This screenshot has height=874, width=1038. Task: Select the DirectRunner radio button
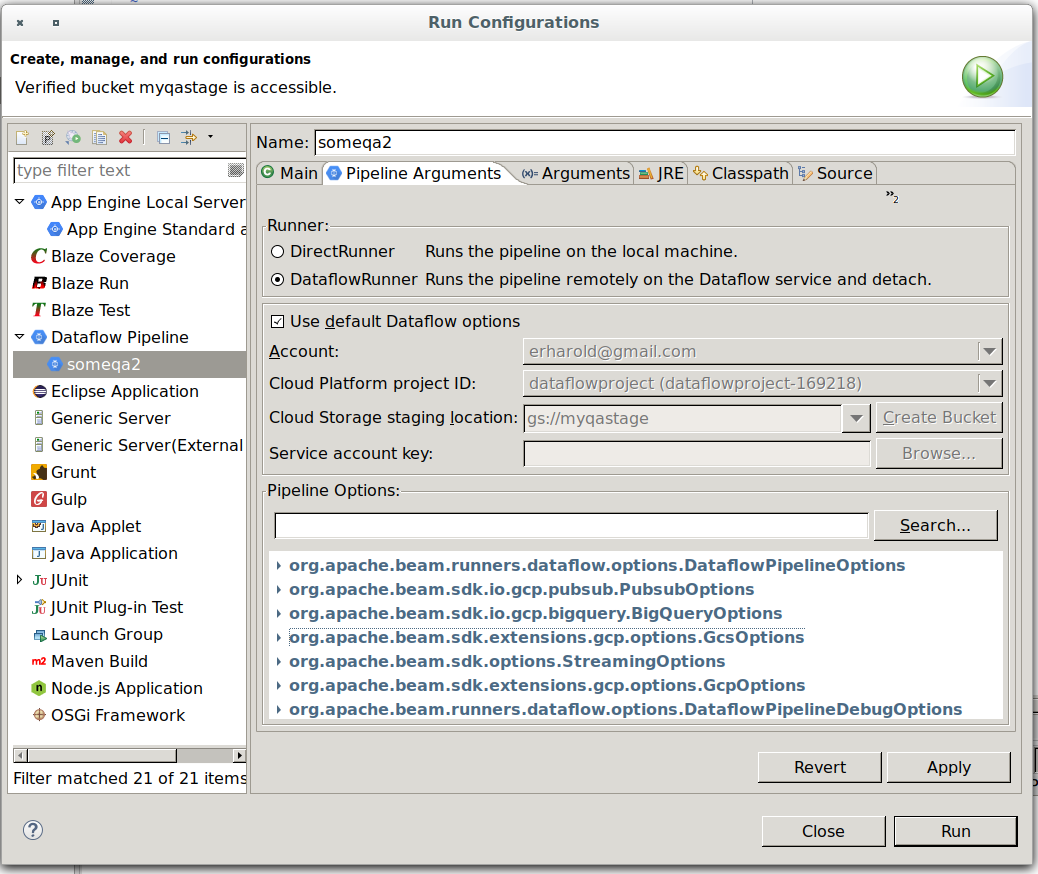[277, 252]
